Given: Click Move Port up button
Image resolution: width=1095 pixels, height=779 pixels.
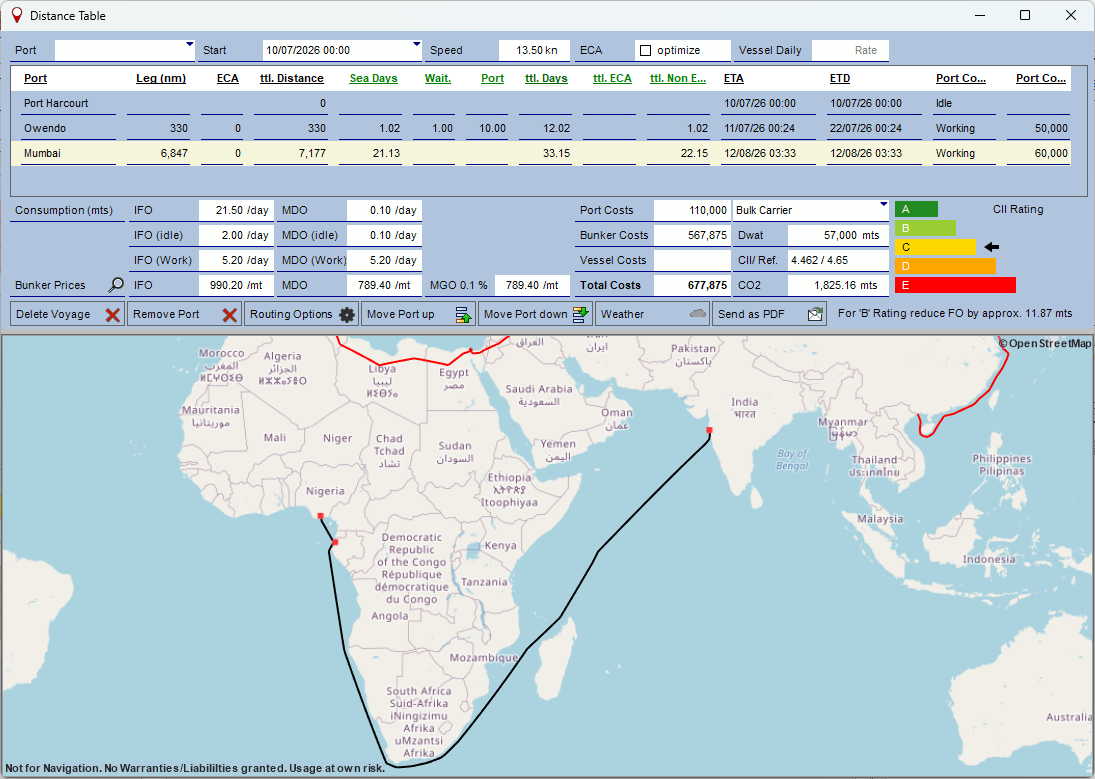Looking at the screenshot, I should click(x=418, y=314).
